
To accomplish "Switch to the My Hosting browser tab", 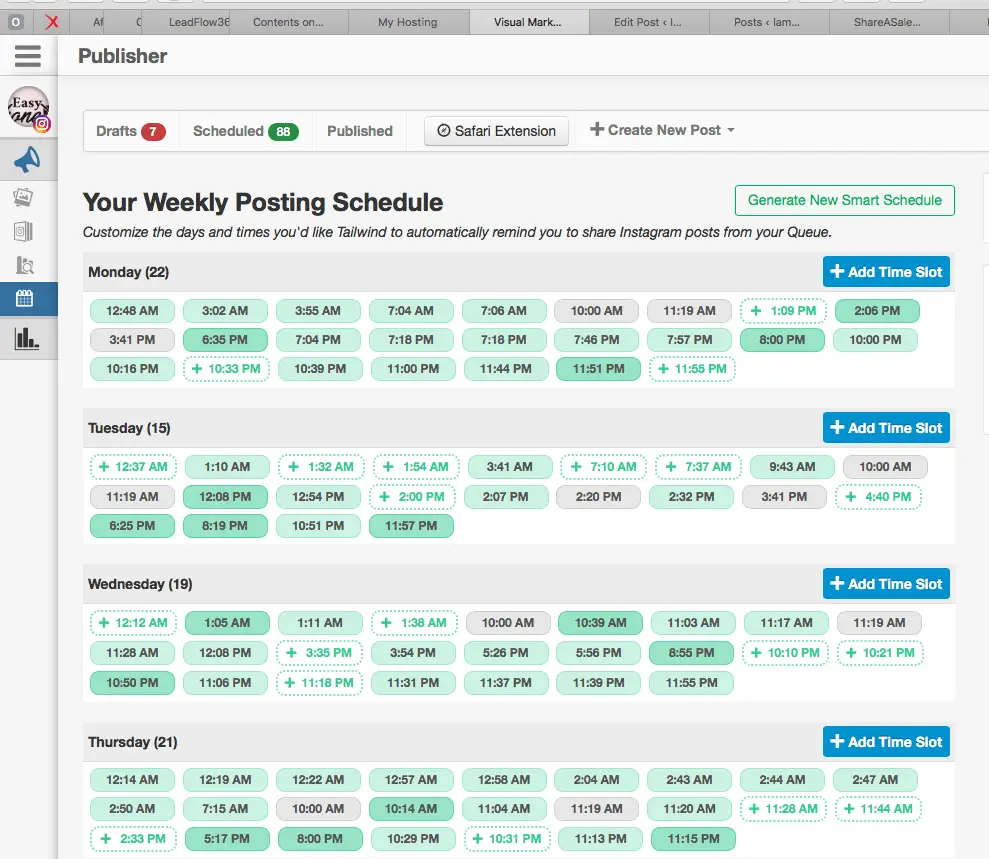I will coord(407,22).
